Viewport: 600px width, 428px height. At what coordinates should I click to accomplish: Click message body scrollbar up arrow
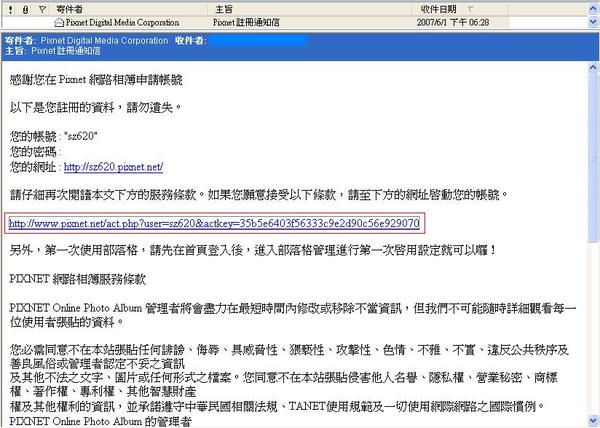[x=593, y=68]
